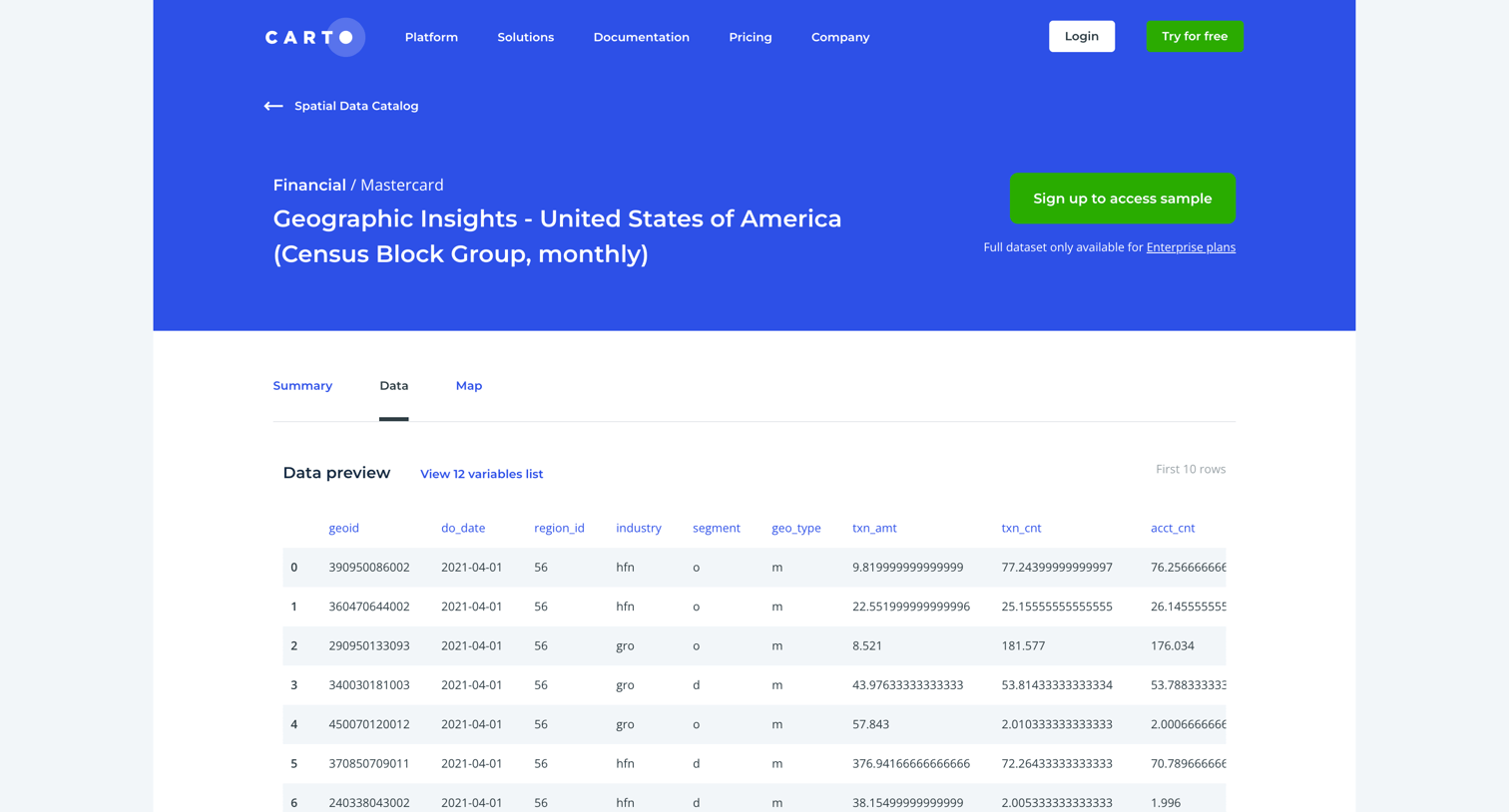Click the Financial category link
1509x812 pixels.
tap(309, 185)
